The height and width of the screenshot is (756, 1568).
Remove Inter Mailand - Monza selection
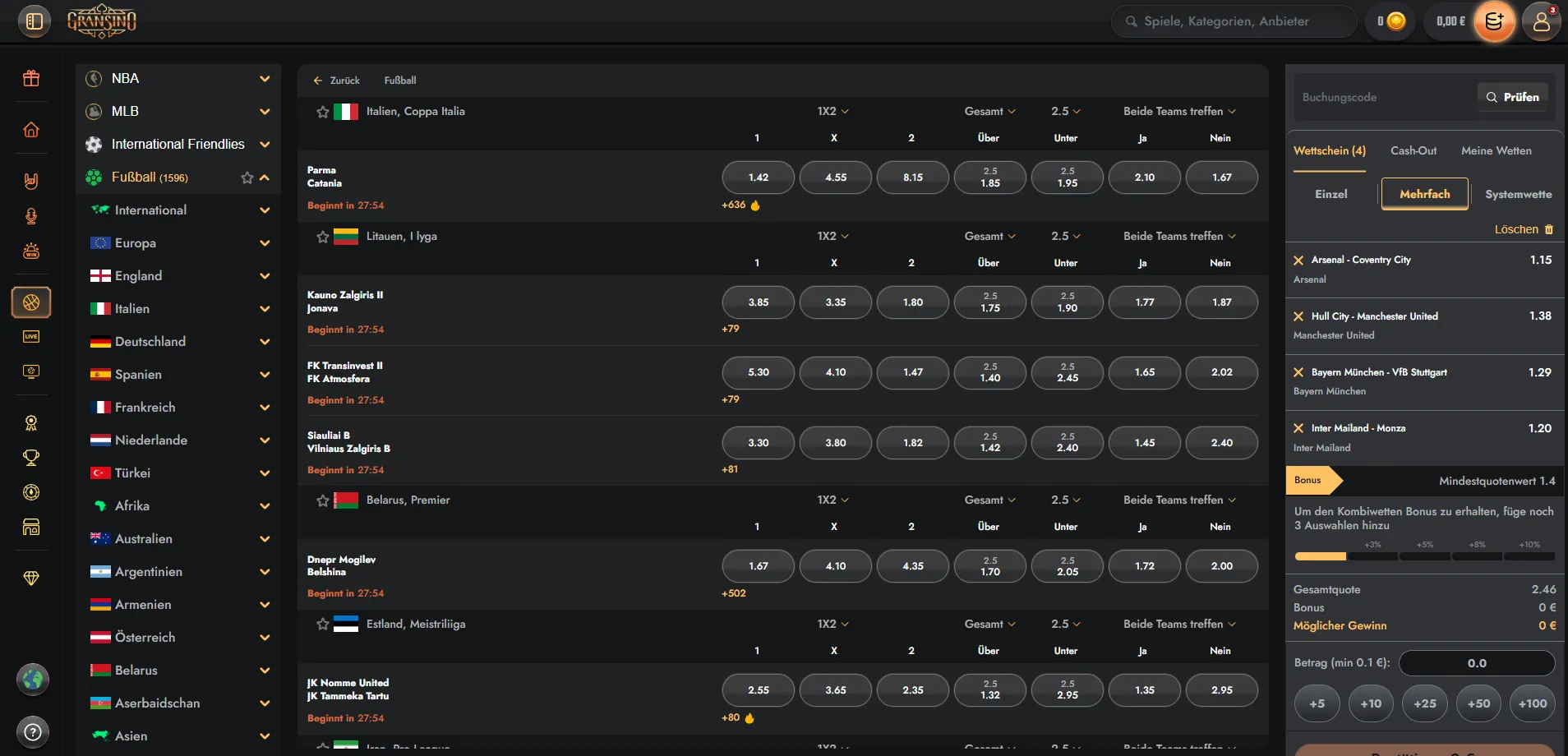click(1298, 428)
